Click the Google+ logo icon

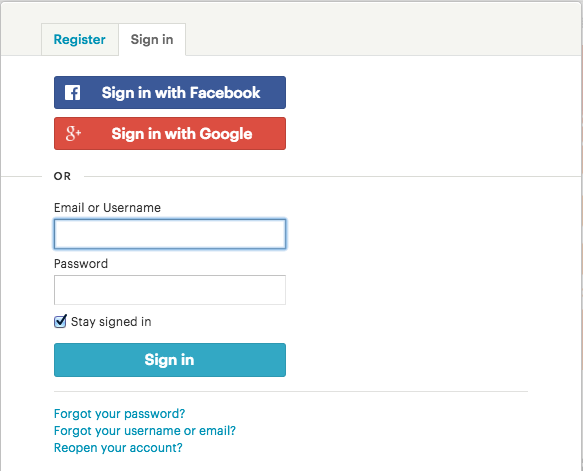pyautogui.click(x=73, y=133)
